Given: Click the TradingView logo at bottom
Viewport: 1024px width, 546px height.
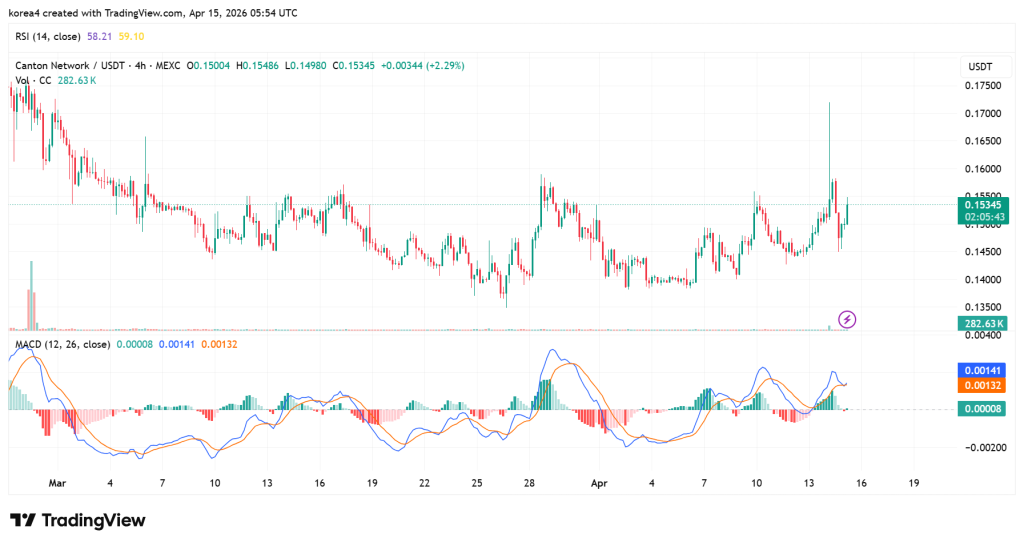Looking at the screenshot, I should 77,521.
